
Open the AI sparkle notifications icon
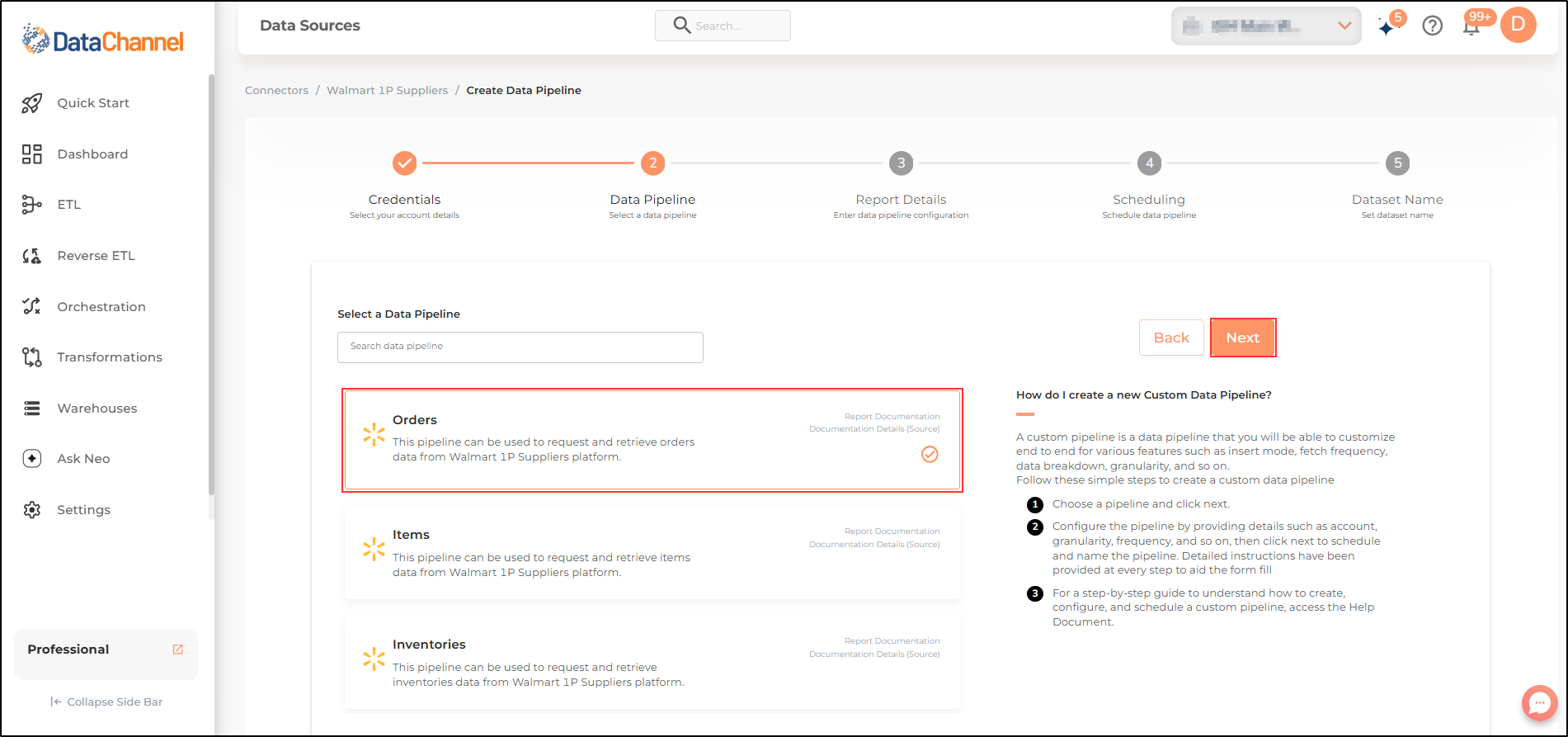[x=1387, y=27]
